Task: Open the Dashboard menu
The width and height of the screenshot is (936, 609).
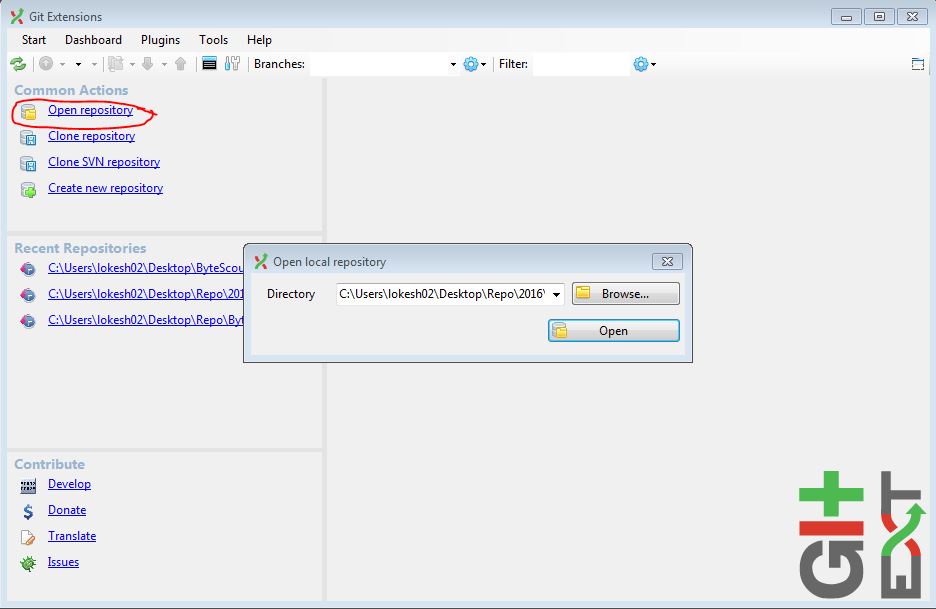Action: [93, 40]
